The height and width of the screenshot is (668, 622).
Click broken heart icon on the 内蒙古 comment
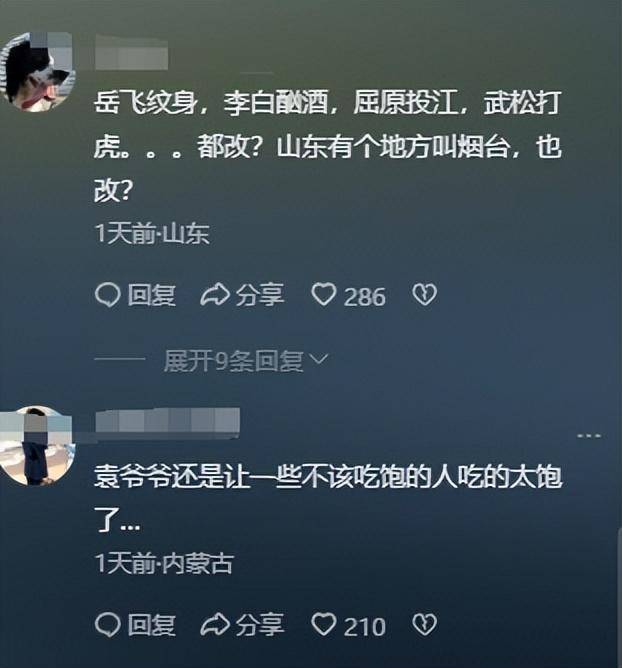(424, 625)
